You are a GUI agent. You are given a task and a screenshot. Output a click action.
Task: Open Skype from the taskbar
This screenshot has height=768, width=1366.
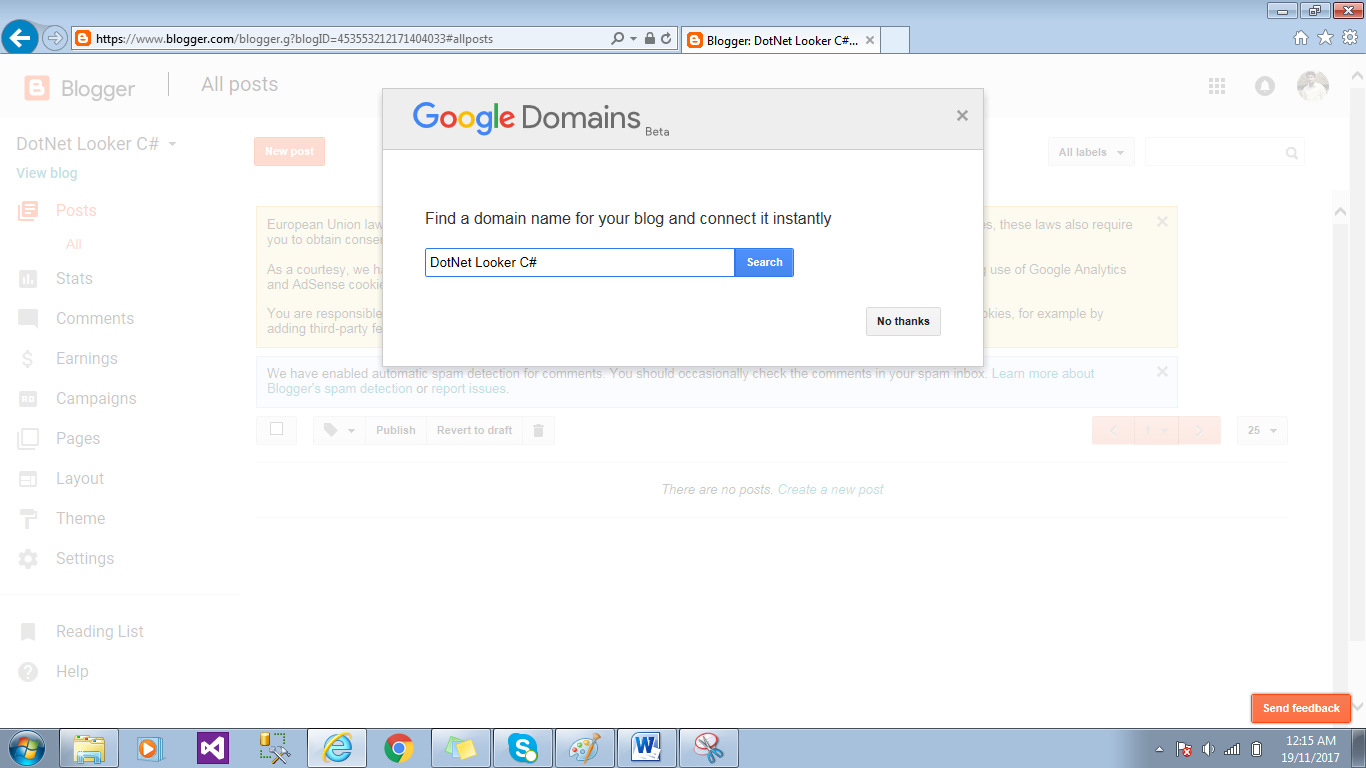(x=522, y=748)
